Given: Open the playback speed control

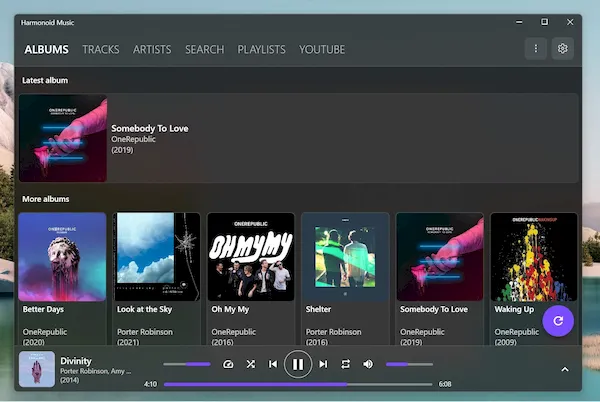Looking at the screenshot, I should click(228, 364).
